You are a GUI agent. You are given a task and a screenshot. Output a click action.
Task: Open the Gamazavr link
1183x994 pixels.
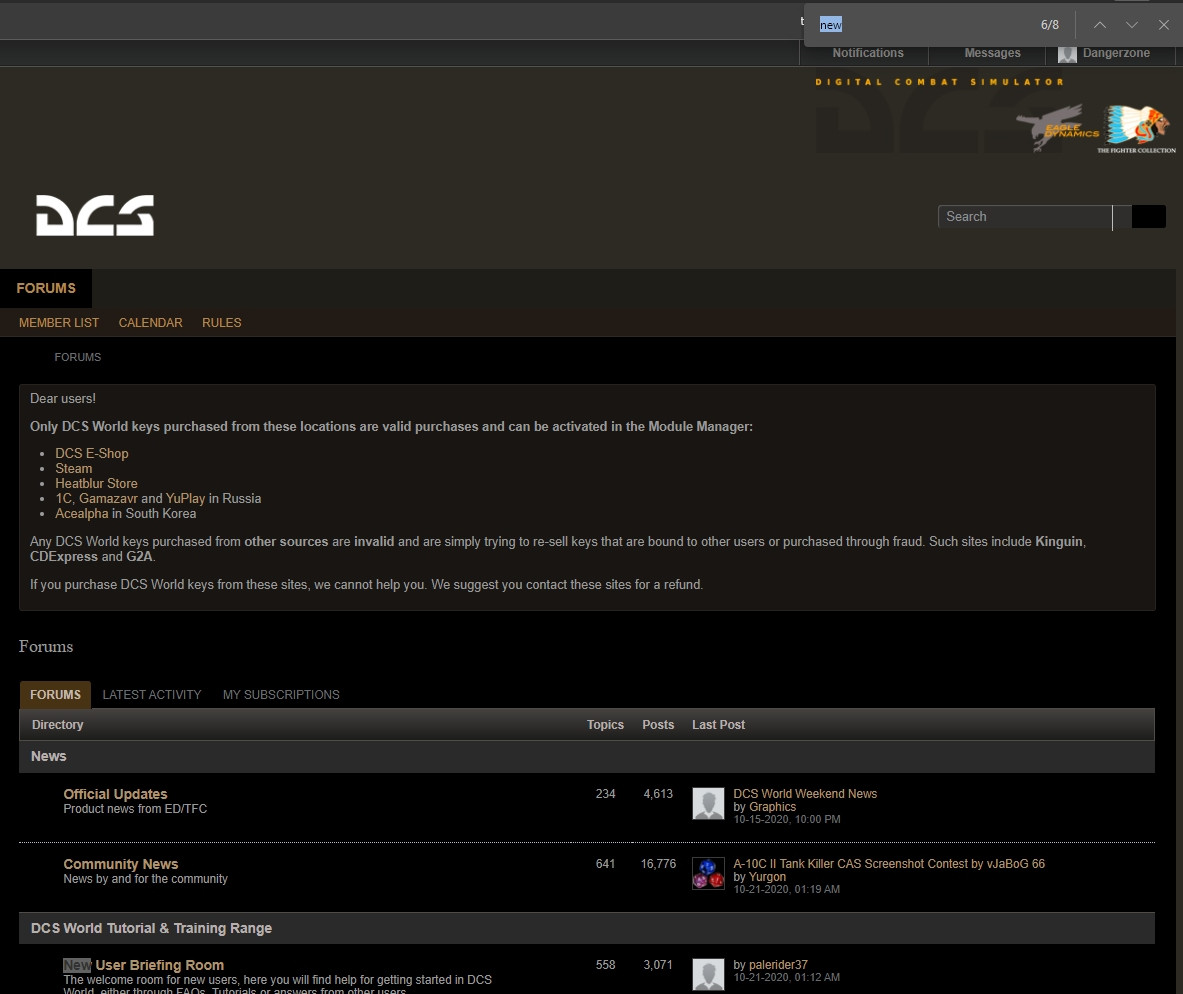click(x=108, y=499)
